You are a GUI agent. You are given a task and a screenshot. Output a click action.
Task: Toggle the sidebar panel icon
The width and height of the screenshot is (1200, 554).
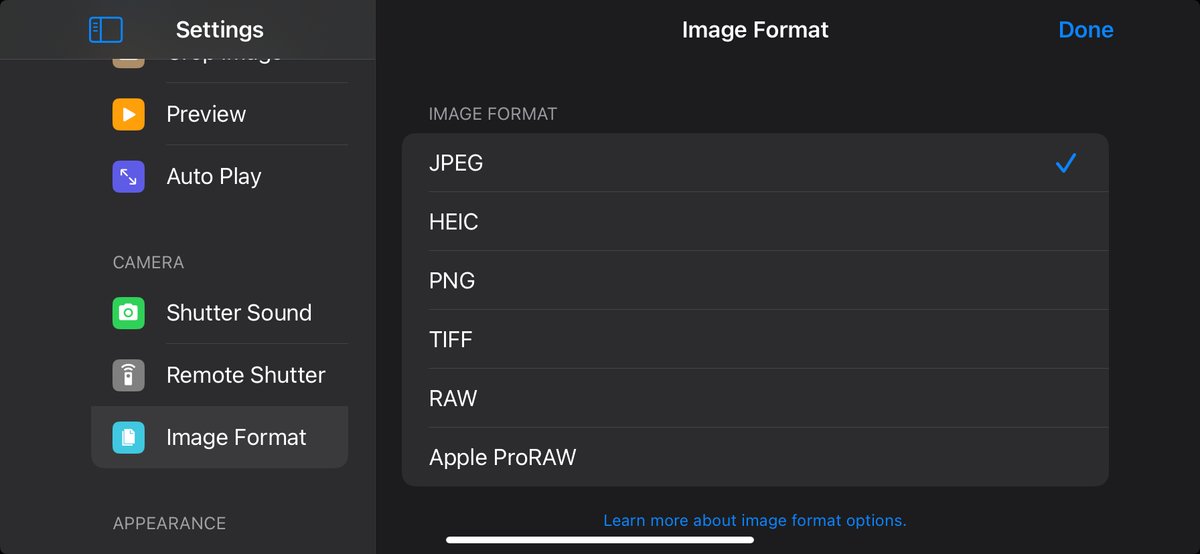(105, 30)
